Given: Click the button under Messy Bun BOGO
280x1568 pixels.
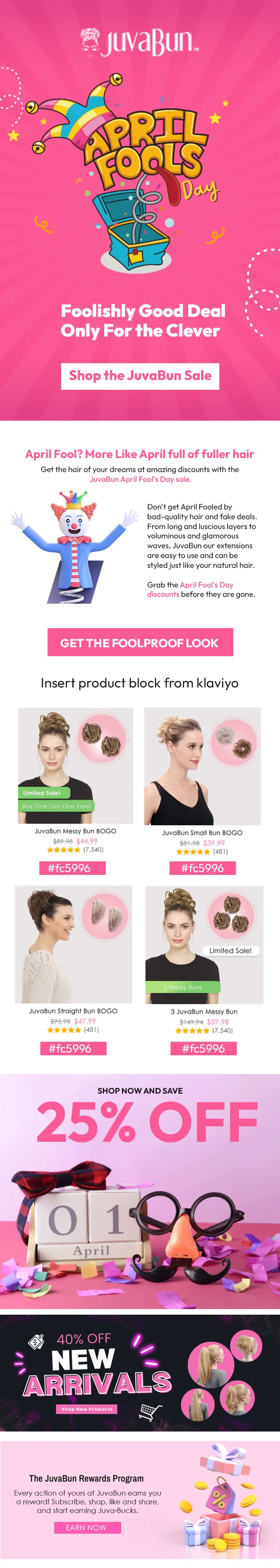Looking at the screenshot, I should coord(69,868).
